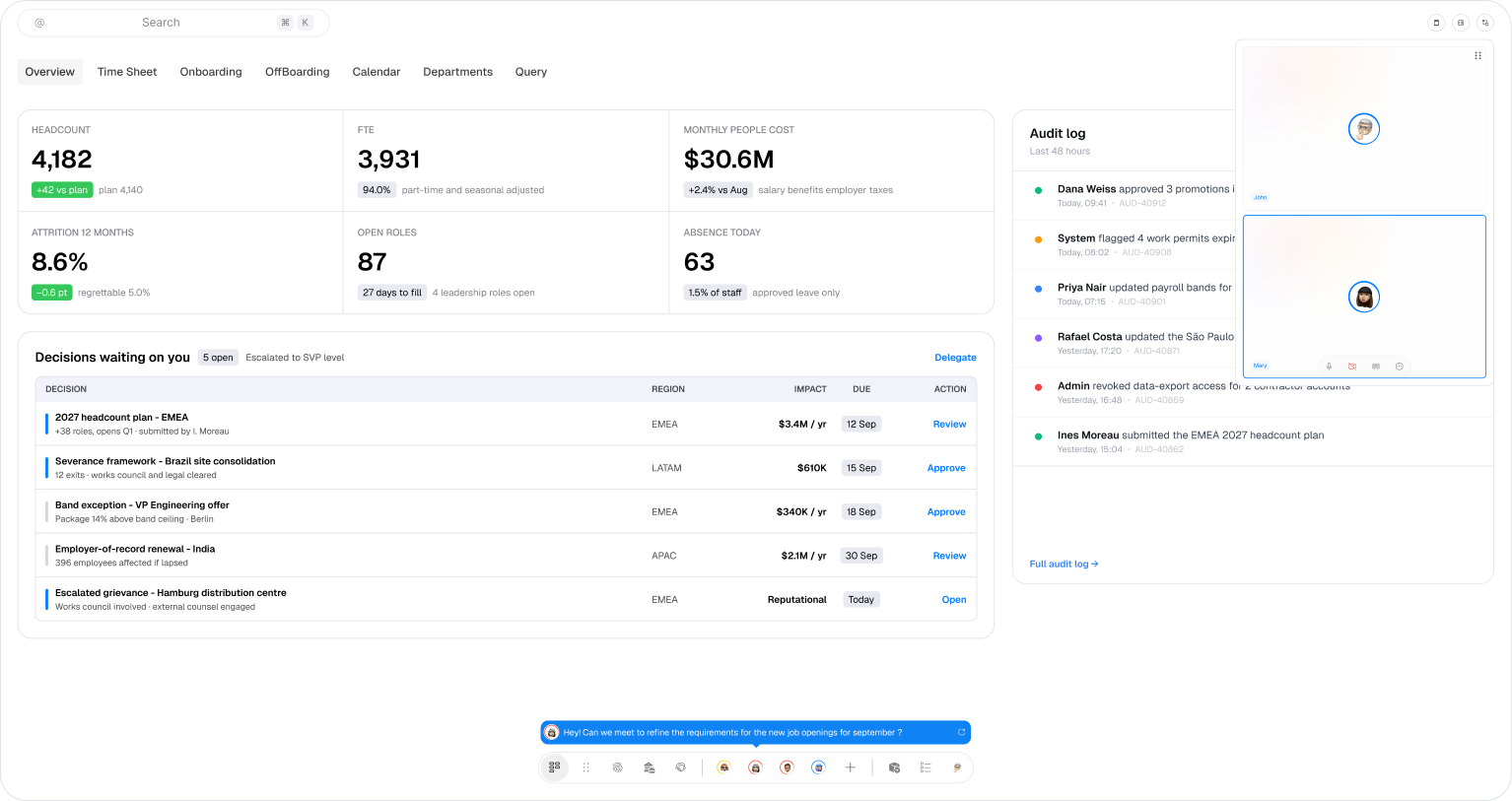Open the Full audit log link

pyautogui.click(x=1064, y=565)
